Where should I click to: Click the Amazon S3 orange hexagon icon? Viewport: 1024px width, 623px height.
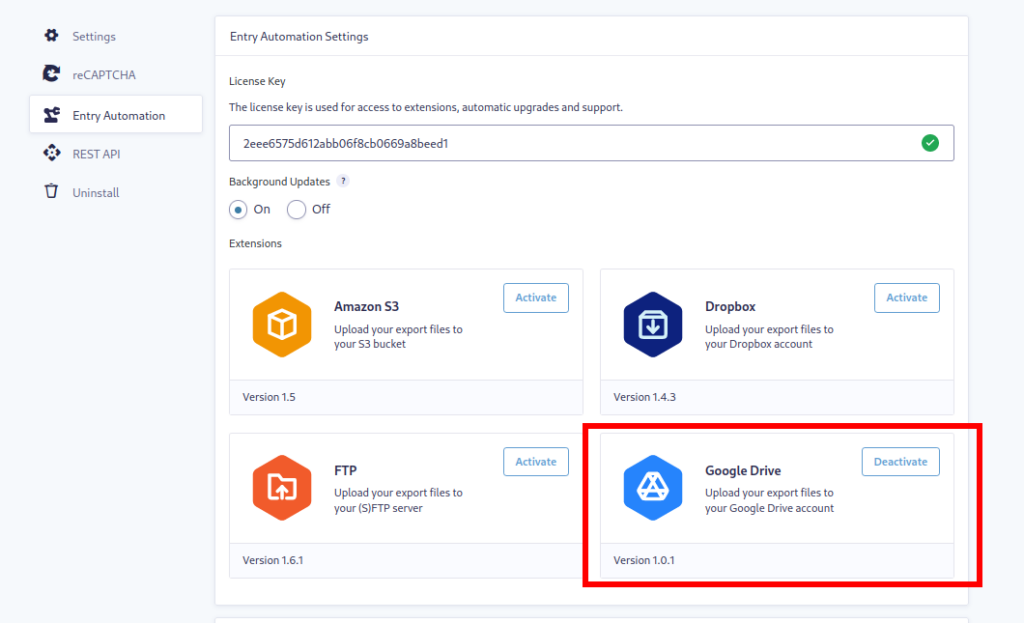coord(281,324)
